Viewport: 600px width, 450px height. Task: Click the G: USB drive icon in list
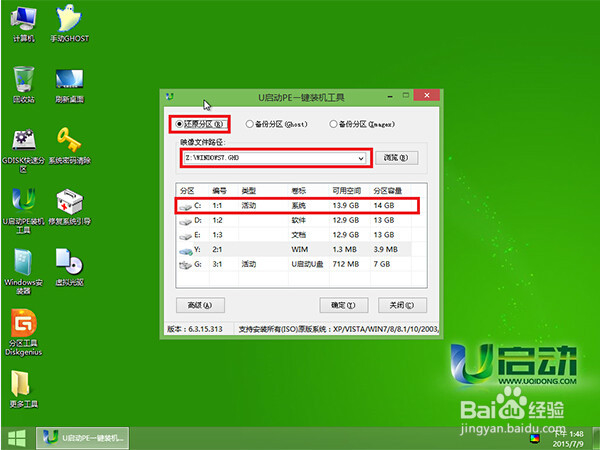click(x=185, y=265)
